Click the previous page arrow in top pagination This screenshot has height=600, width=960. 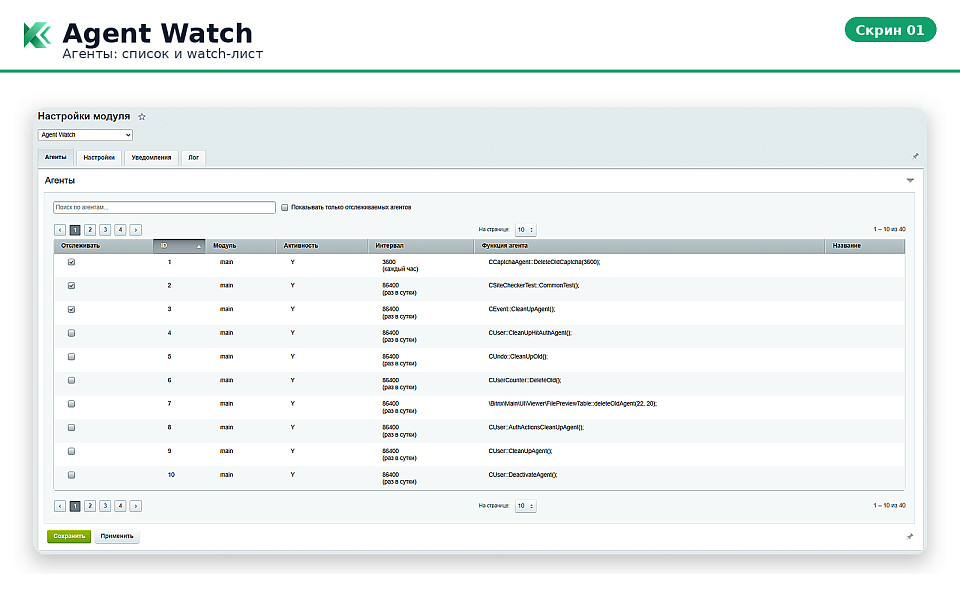coord(60,229)
